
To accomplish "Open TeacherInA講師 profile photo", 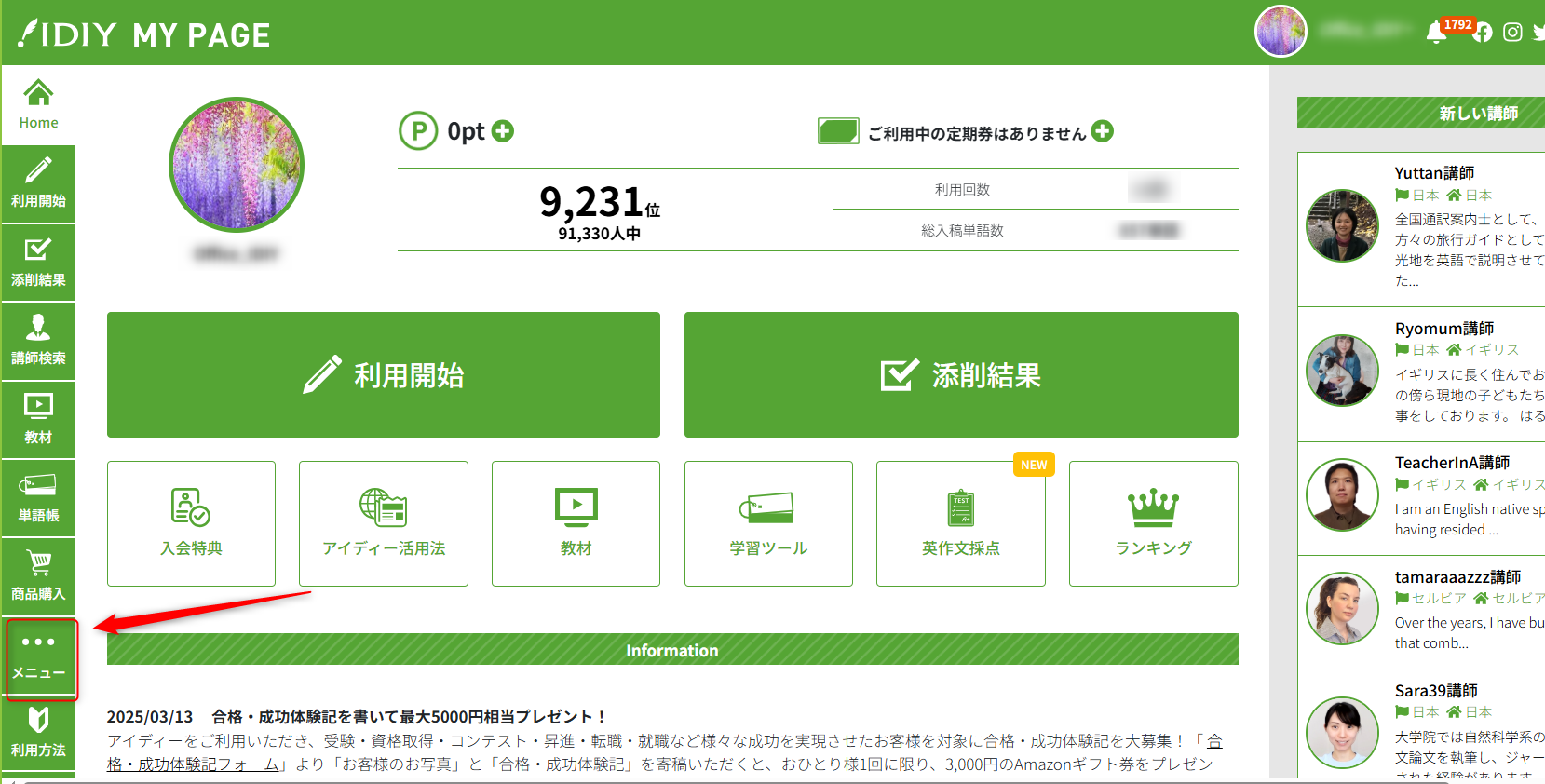I will pyautogui.click(x=1342, y=494).
